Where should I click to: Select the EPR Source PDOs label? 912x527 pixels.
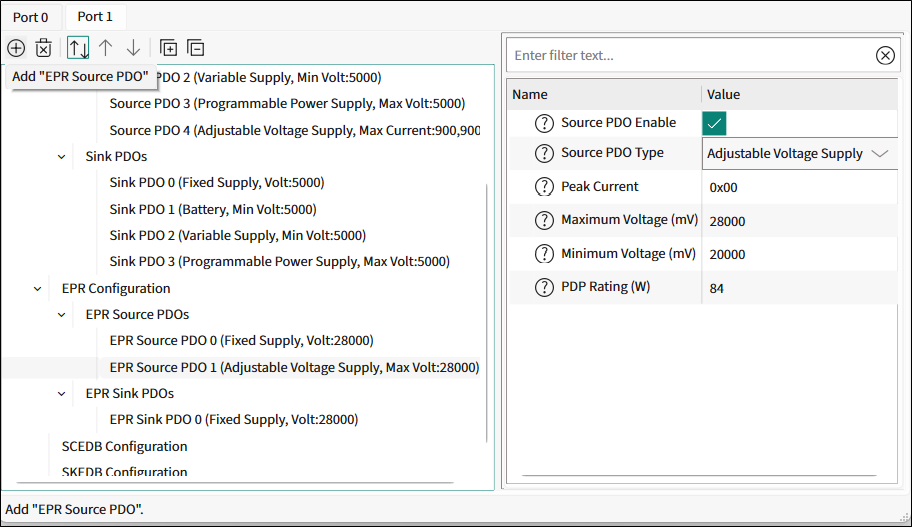(137, 315)
